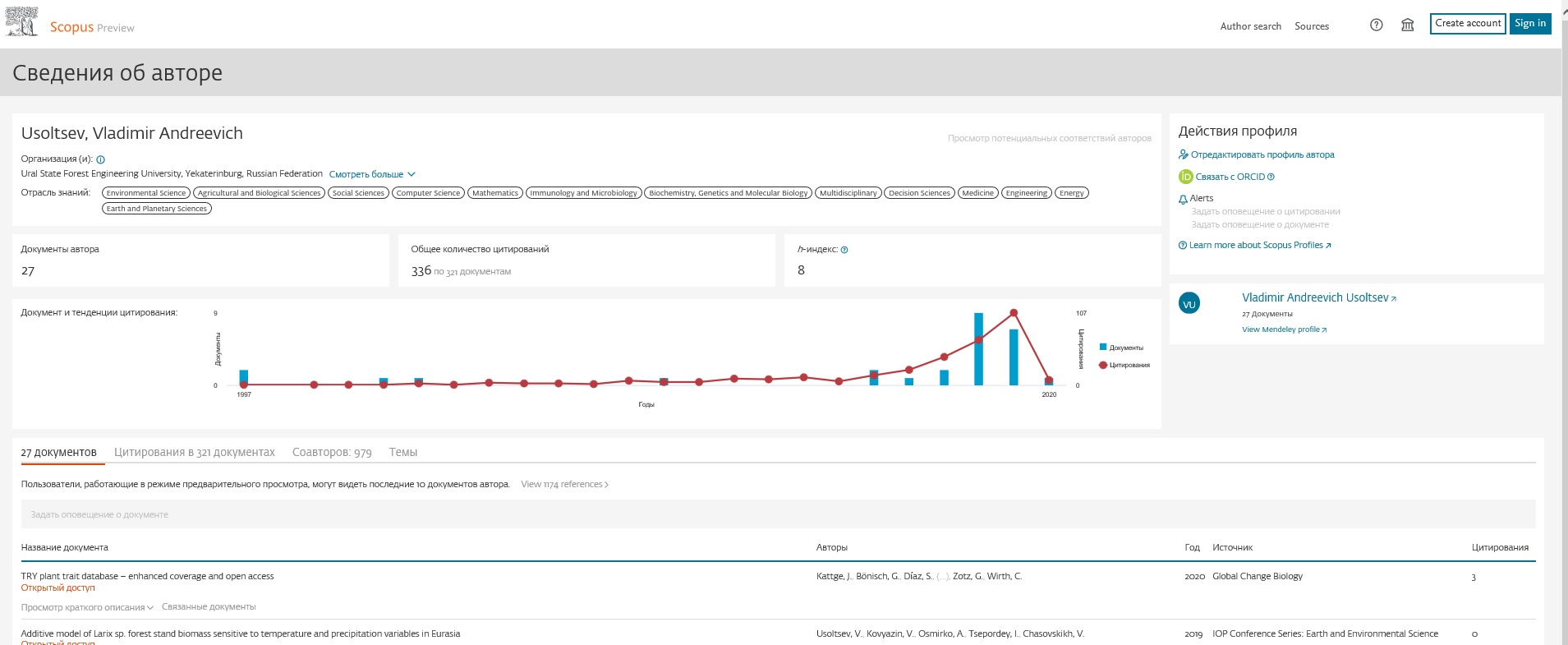Screen dimensions: 1568x645
Task: Open the help question mark icon
Action: (x=1377, y=25)
